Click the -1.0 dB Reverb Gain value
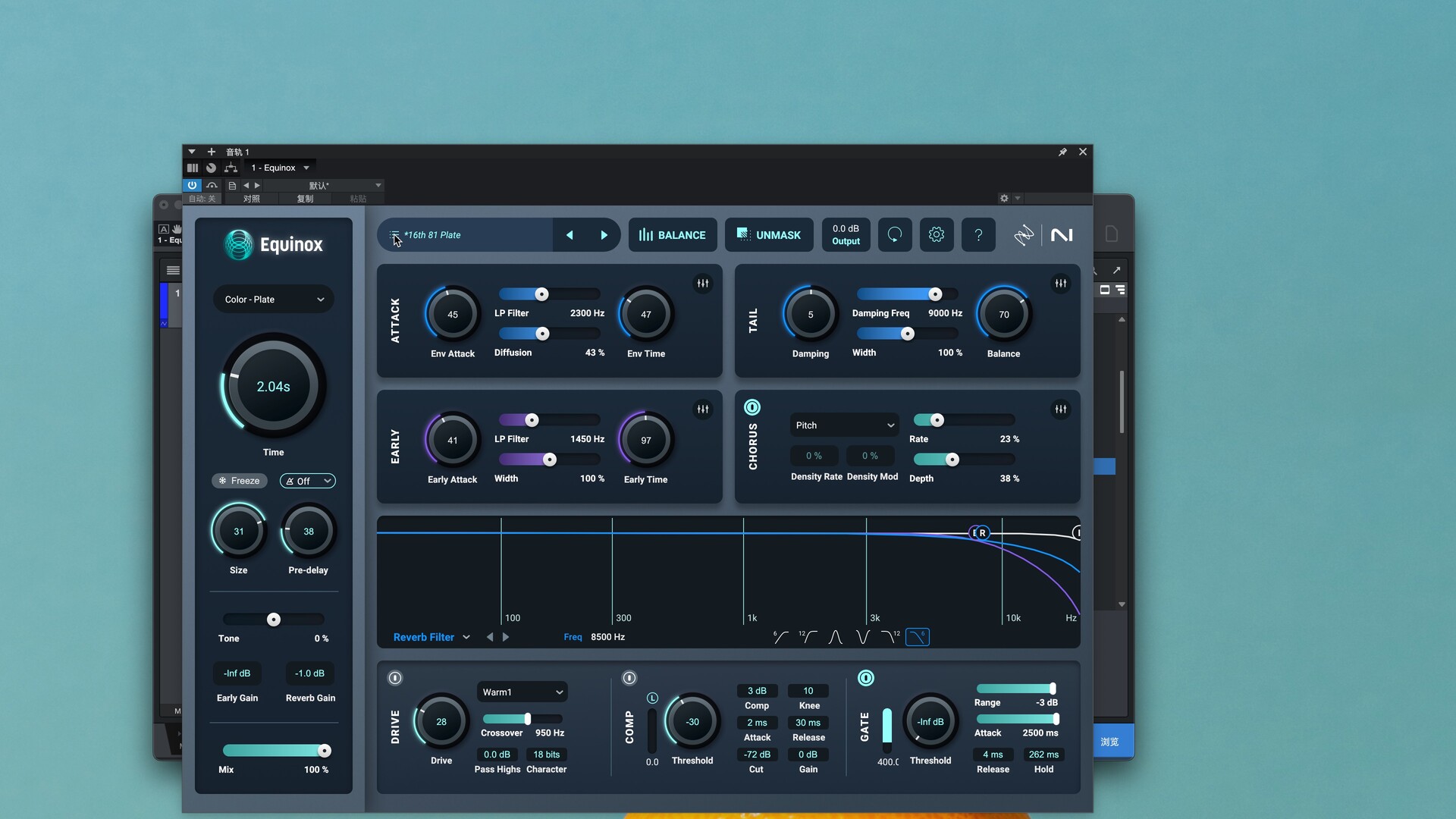The height and width of the screenshot is (819, 1456). coord(309,673)
